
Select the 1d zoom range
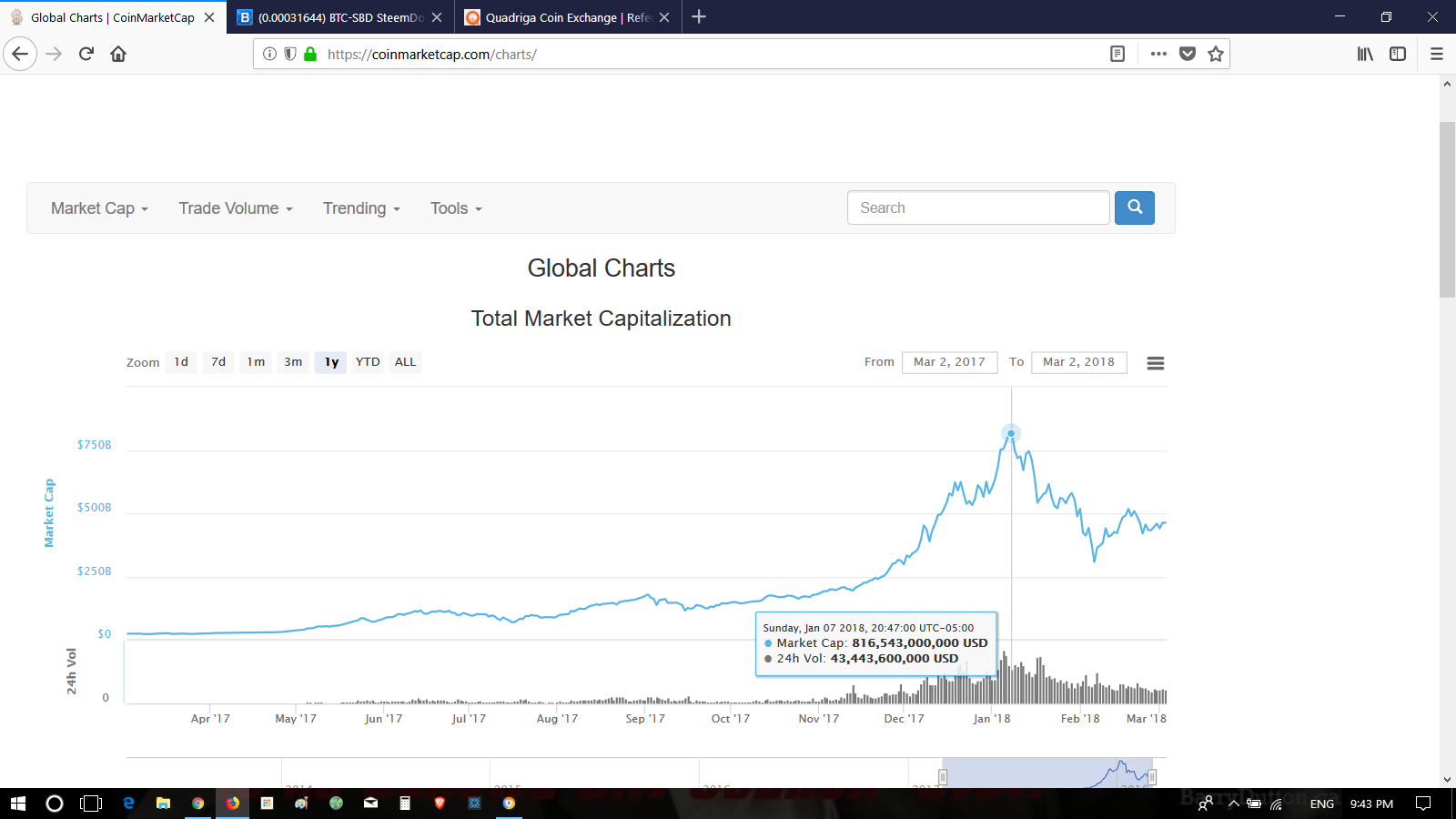[x=181, y=362]
